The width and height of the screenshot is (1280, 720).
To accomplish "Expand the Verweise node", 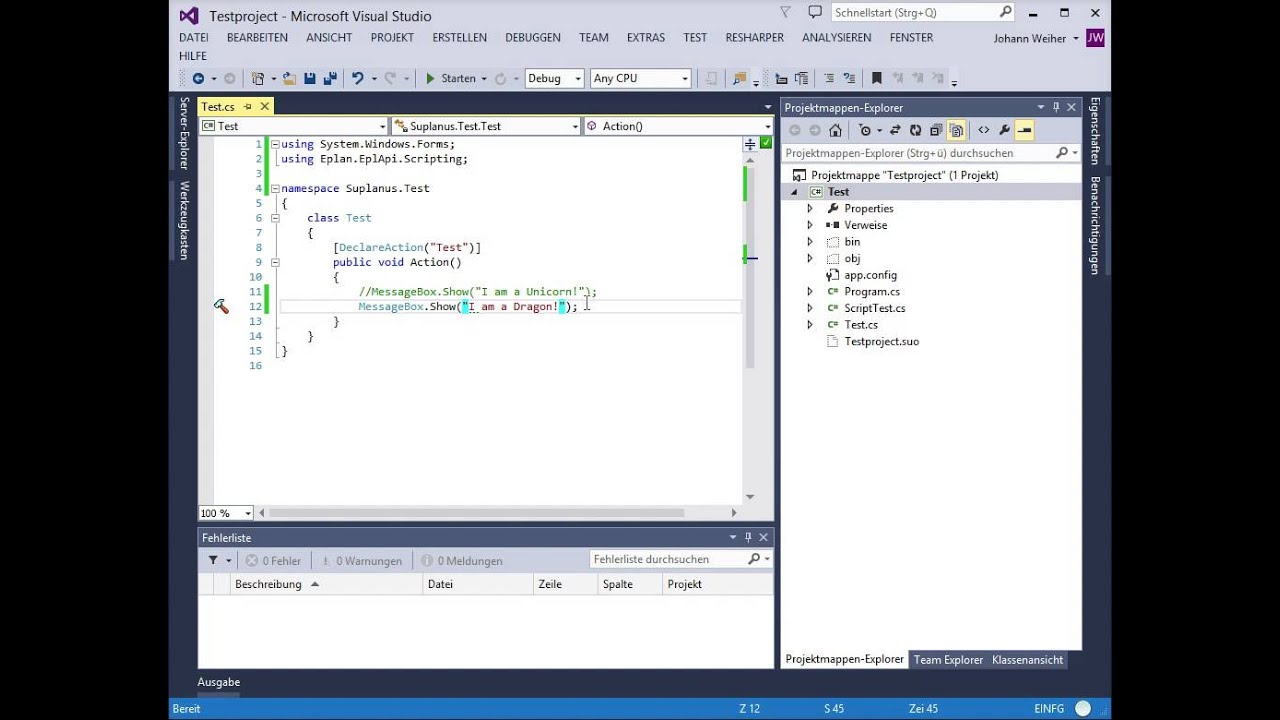I will pos(810,225).
